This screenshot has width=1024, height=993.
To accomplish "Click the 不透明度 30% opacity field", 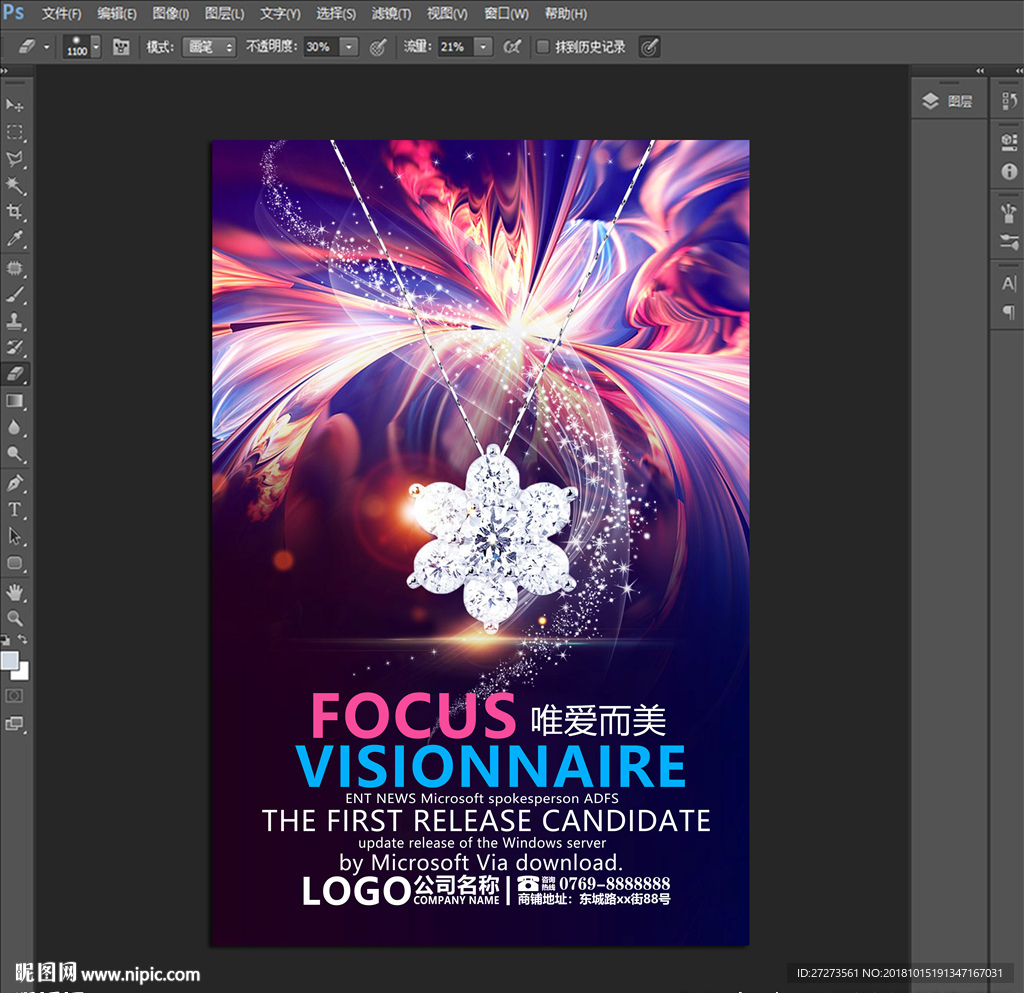I will click(321, 46).
